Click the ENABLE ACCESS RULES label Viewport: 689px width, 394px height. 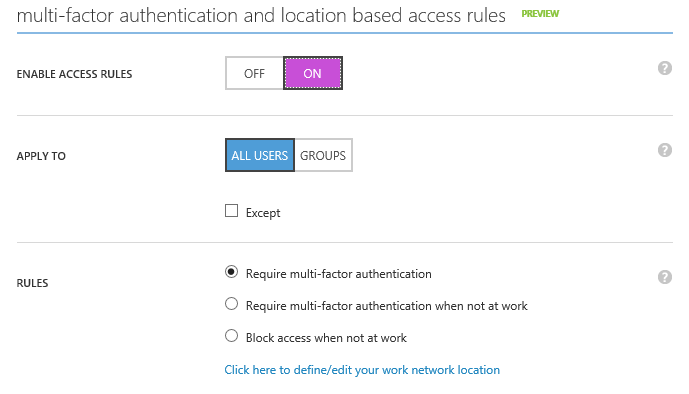74,74
